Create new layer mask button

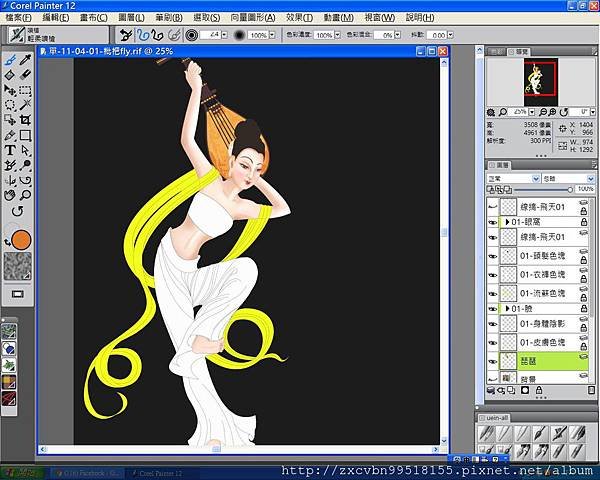coord(525,390)
